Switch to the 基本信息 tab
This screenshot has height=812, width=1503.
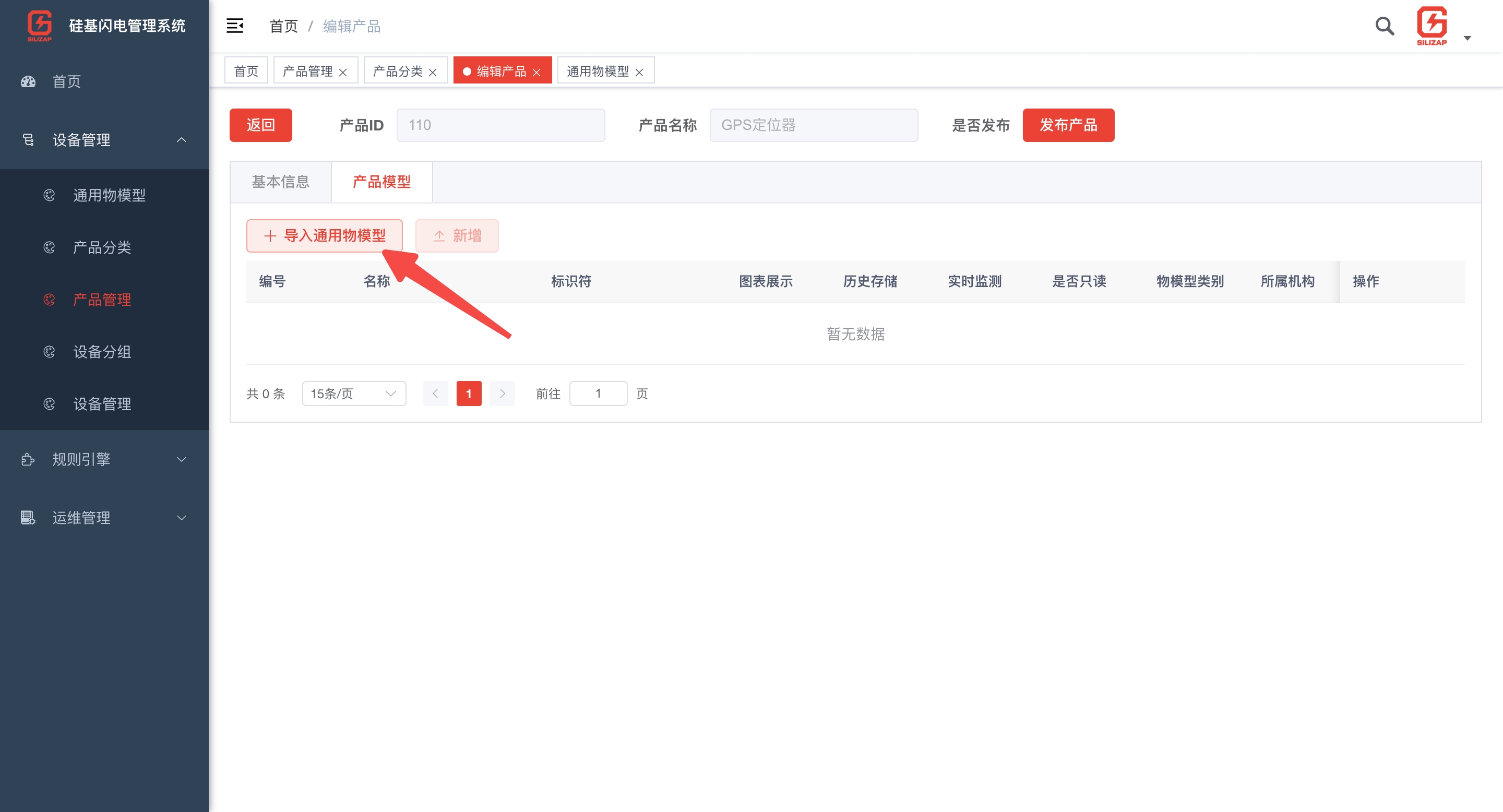281,182
